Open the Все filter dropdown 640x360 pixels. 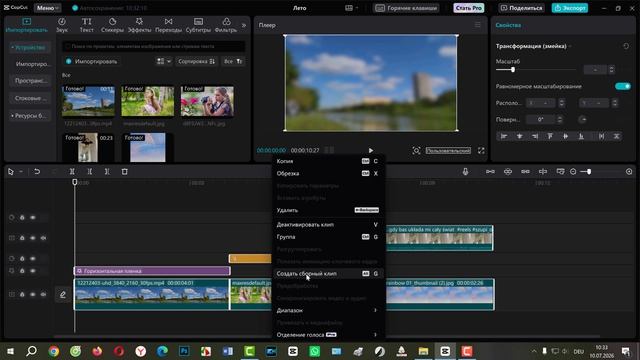[233, 61]
